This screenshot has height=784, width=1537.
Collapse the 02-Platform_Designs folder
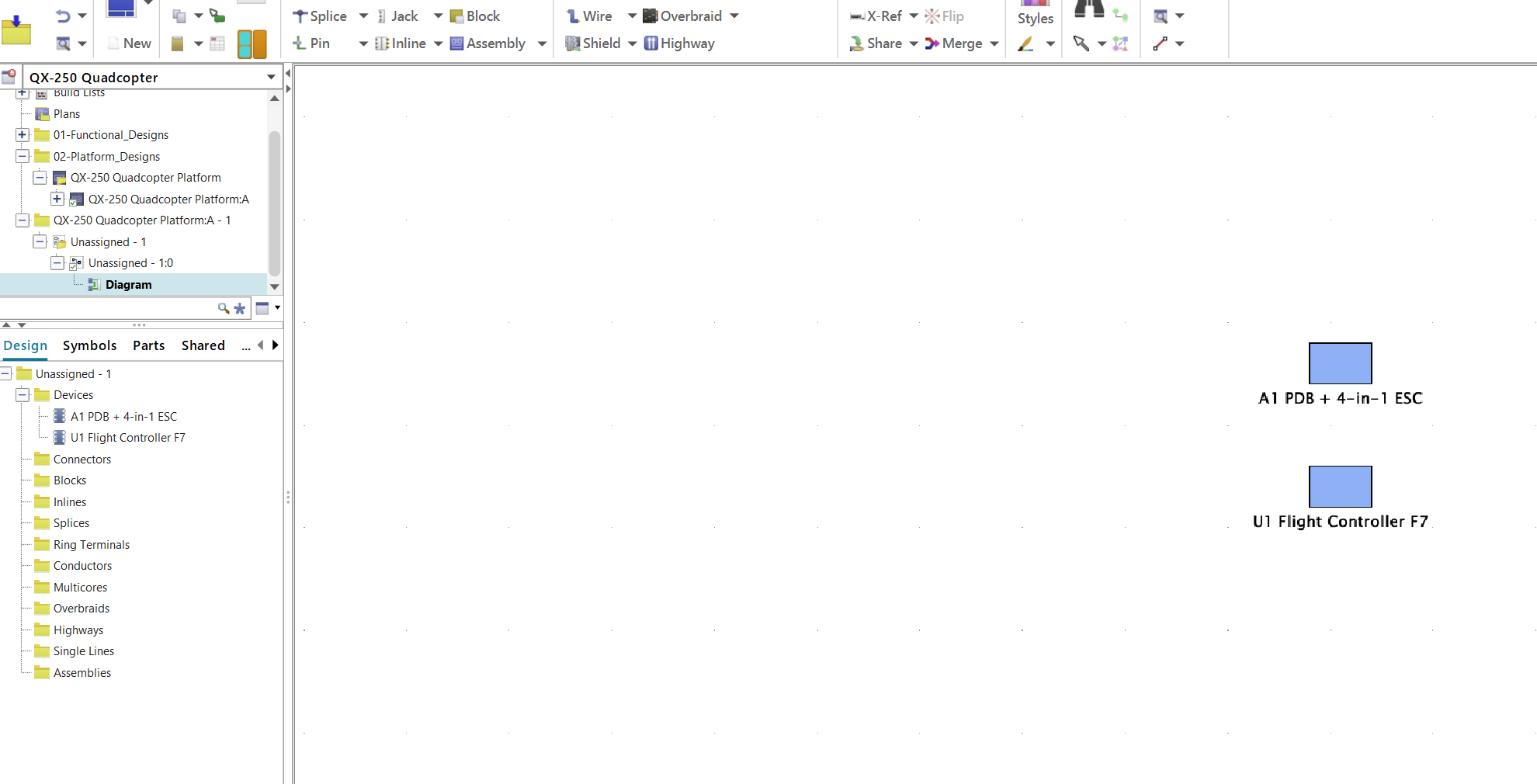[23, 156]
